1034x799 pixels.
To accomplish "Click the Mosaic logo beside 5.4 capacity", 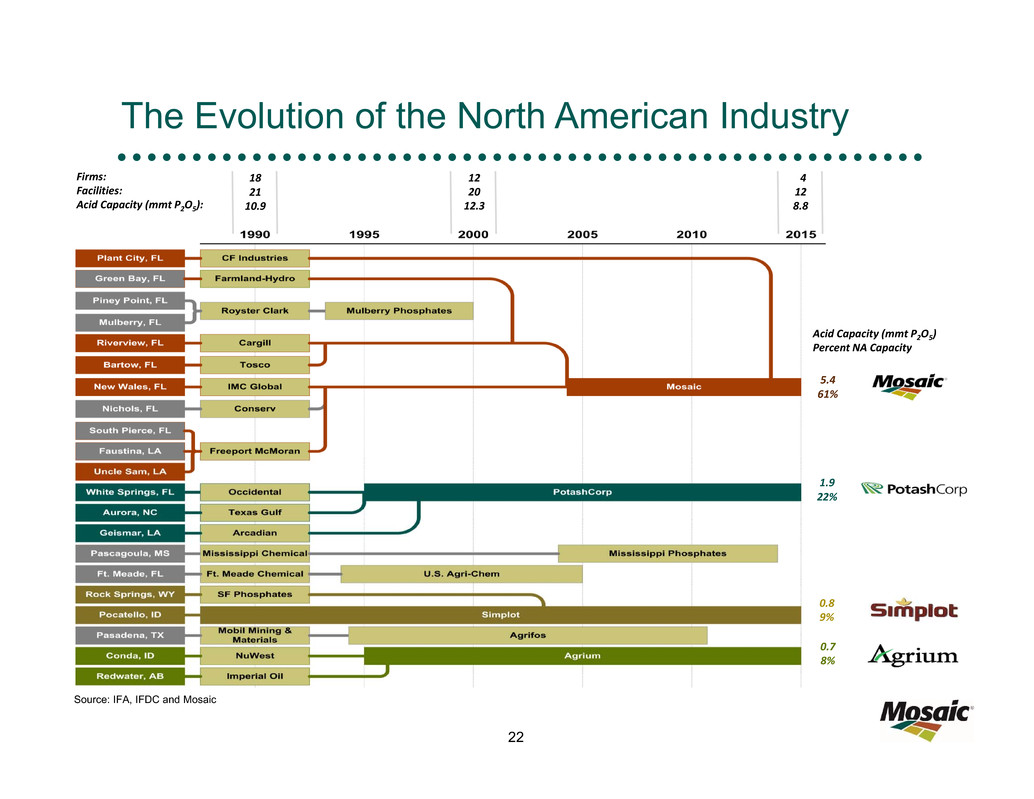I will tap(909, 387).
